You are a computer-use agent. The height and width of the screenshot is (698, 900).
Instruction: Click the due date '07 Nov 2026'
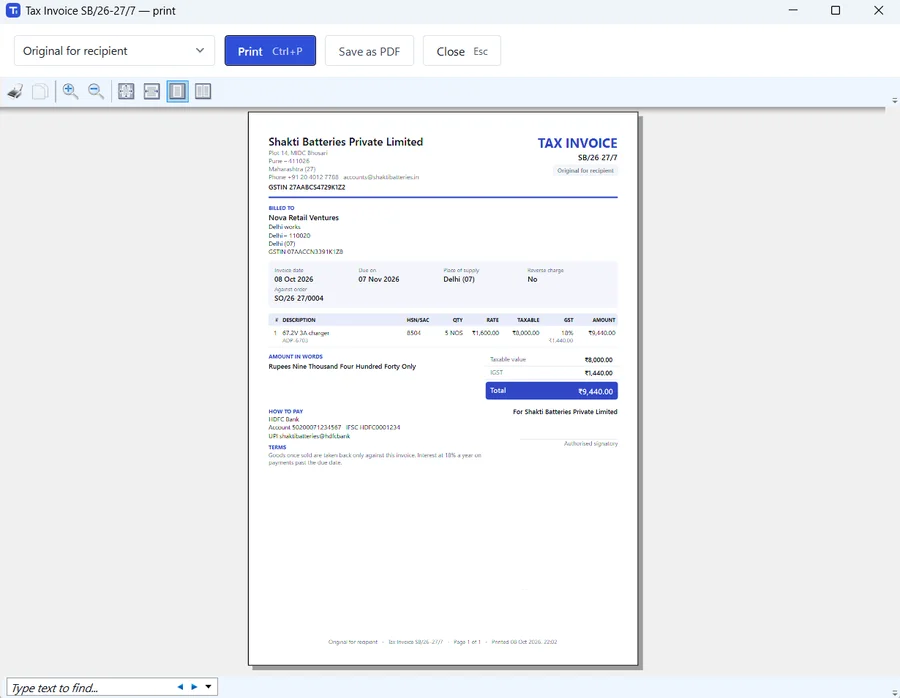[x=379, y=279]
